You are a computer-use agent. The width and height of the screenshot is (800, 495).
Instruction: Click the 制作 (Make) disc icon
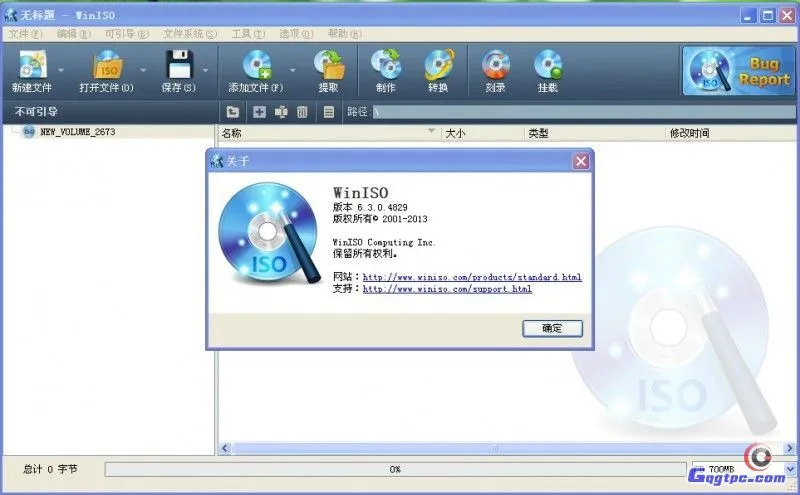[386, 64]
